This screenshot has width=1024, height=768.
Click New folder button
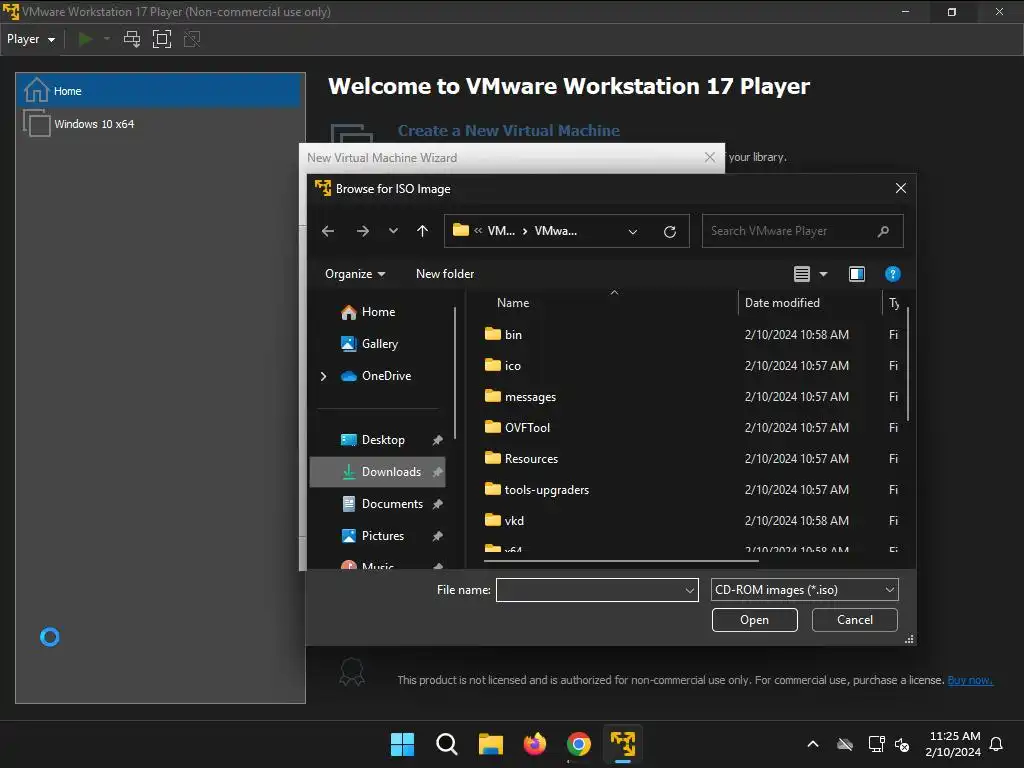tap(445, 274)
